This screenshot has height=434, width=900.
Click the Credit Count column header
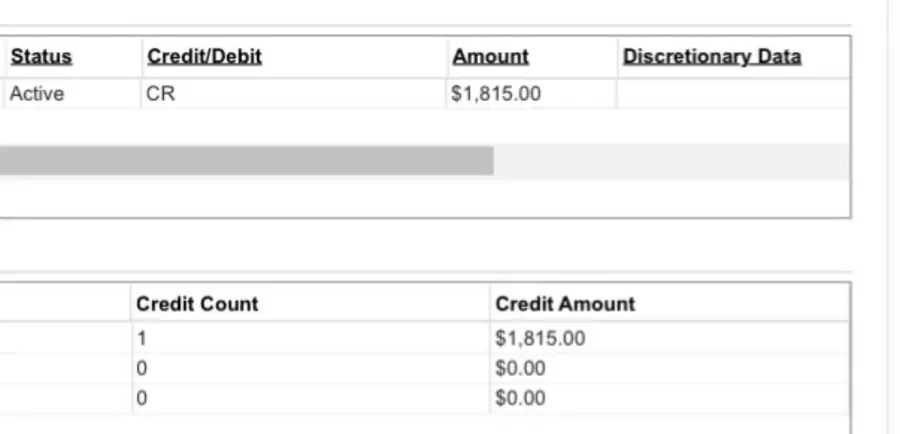197,304
